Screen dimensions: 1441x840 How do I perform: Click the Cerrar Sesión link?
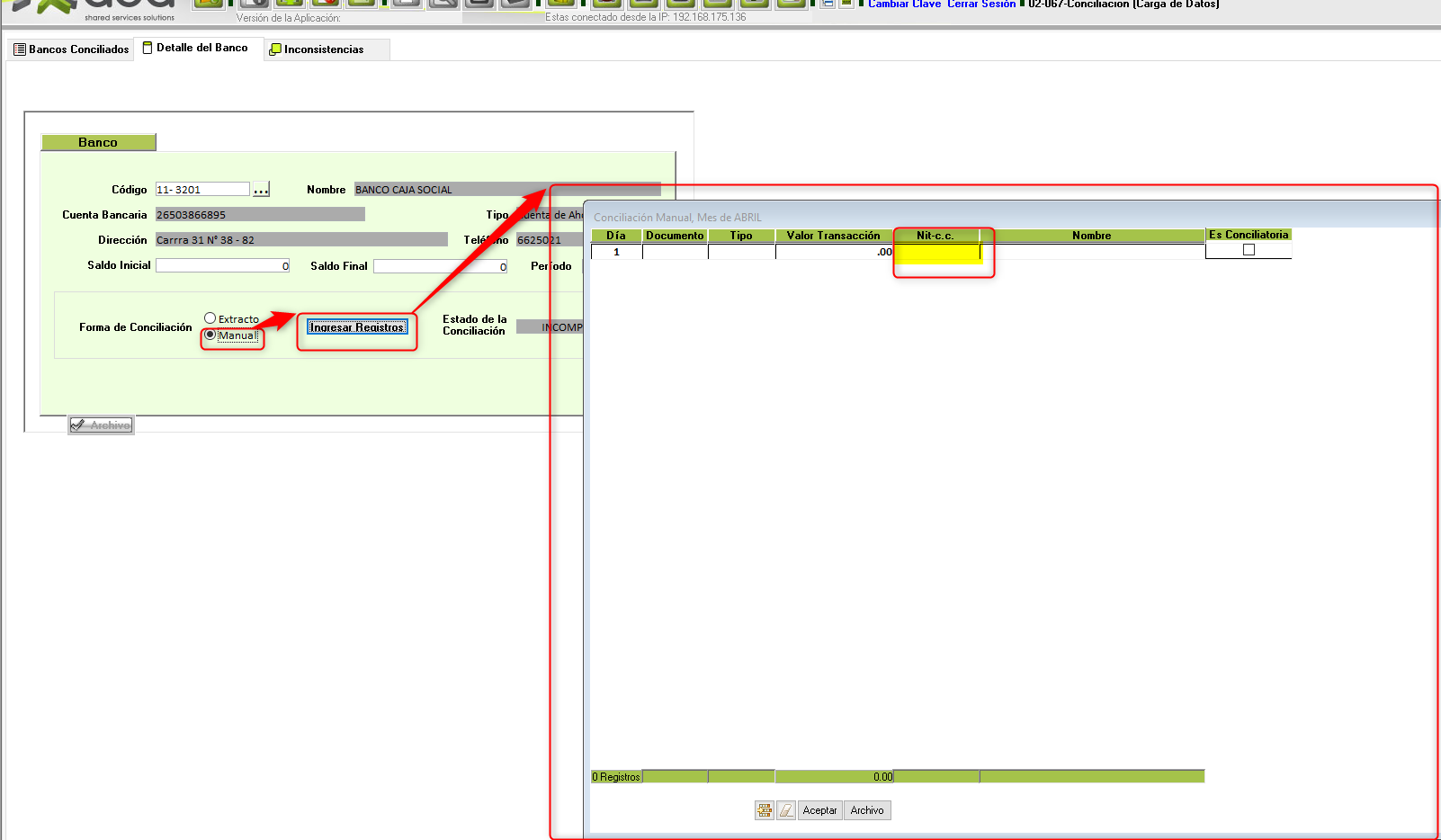click(980, 4)
